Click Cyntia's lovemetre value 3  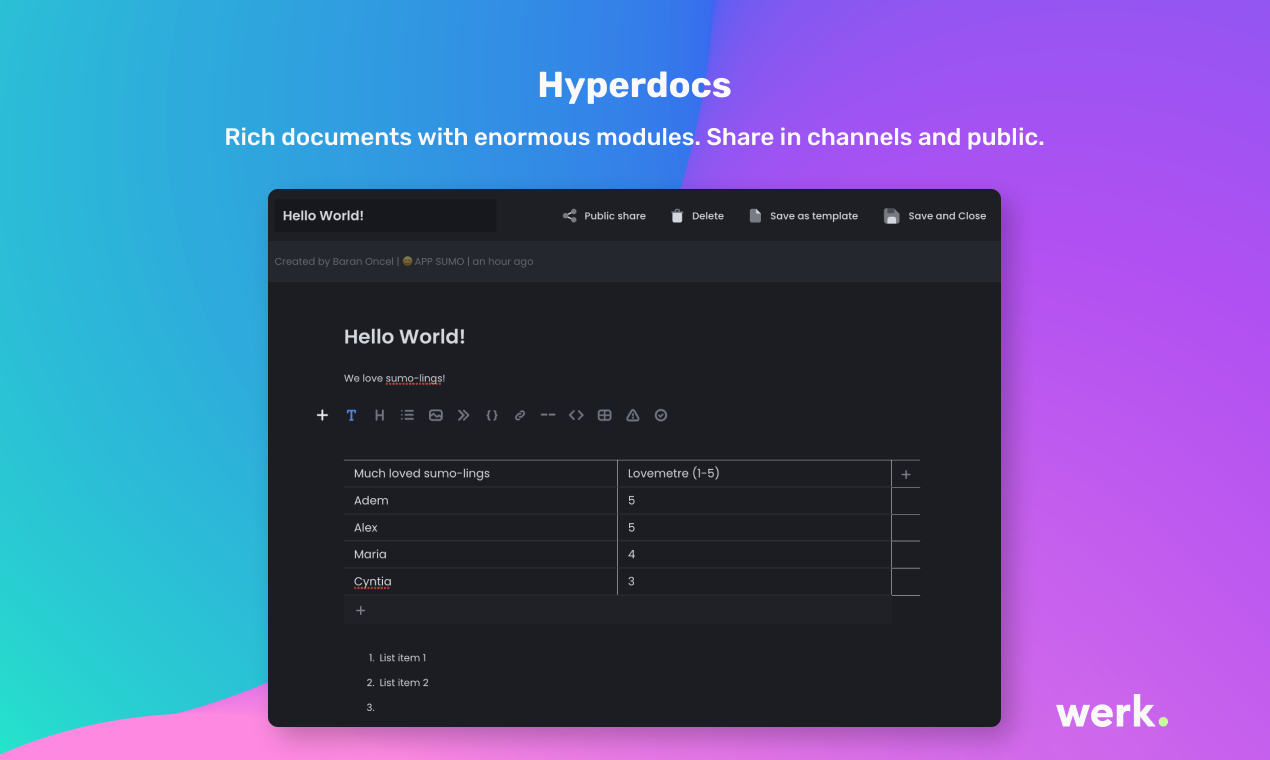pyautogui.click(x=754, y=582)
